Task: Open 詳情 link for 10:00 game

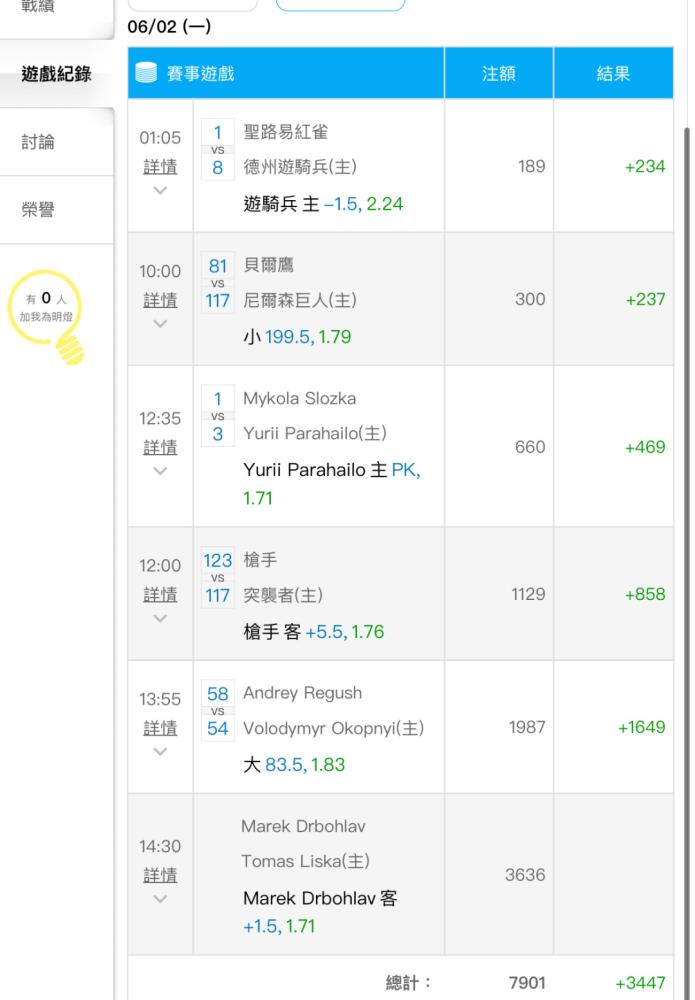Action: point(160,300)
